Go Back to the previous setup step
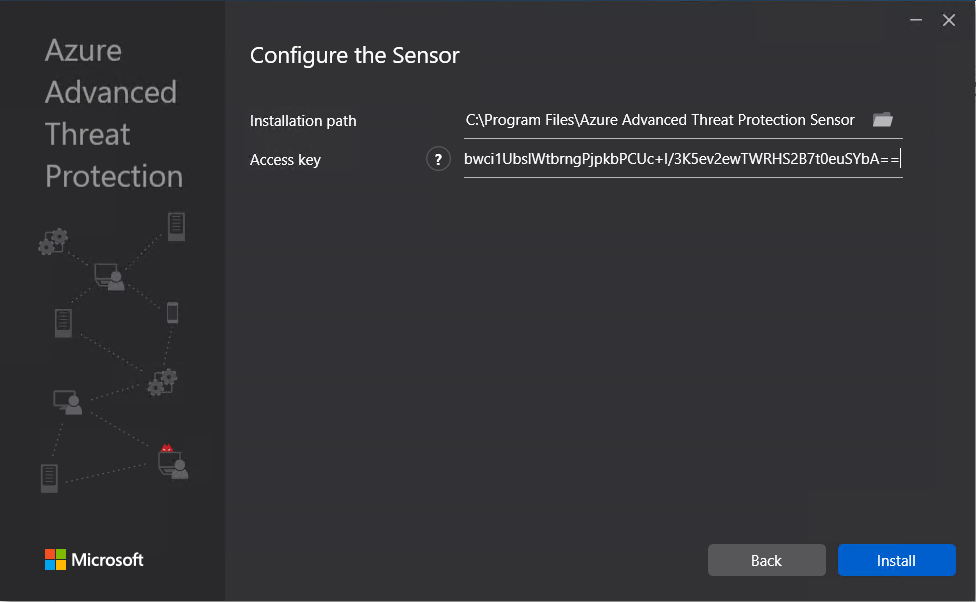Viewport: 976px width, 602px height. coord(766,560)
